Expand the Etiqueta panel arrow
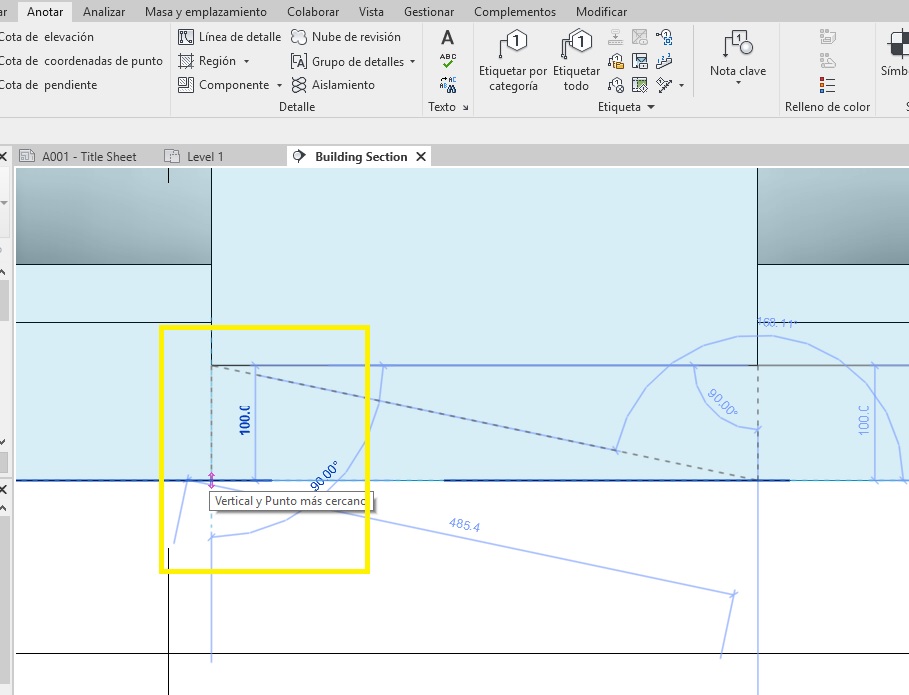 click(651, 107)
